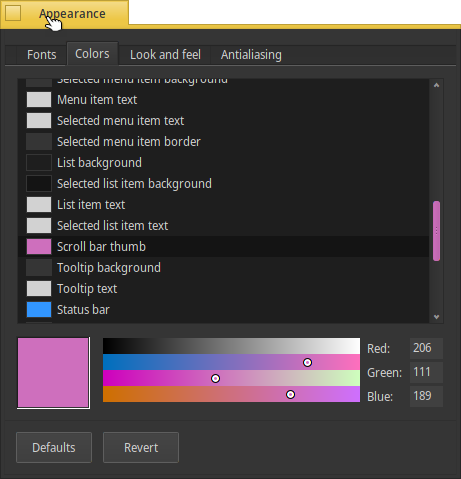Click the red channel slider handle
461x479 pixels.
(307, 362)
